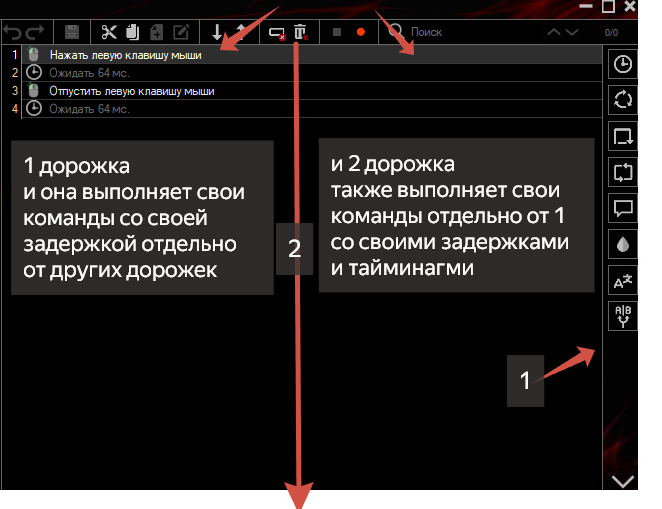
Task: Click the circular arrows loop icon in sidebar
Action: [x=622, y=100]
